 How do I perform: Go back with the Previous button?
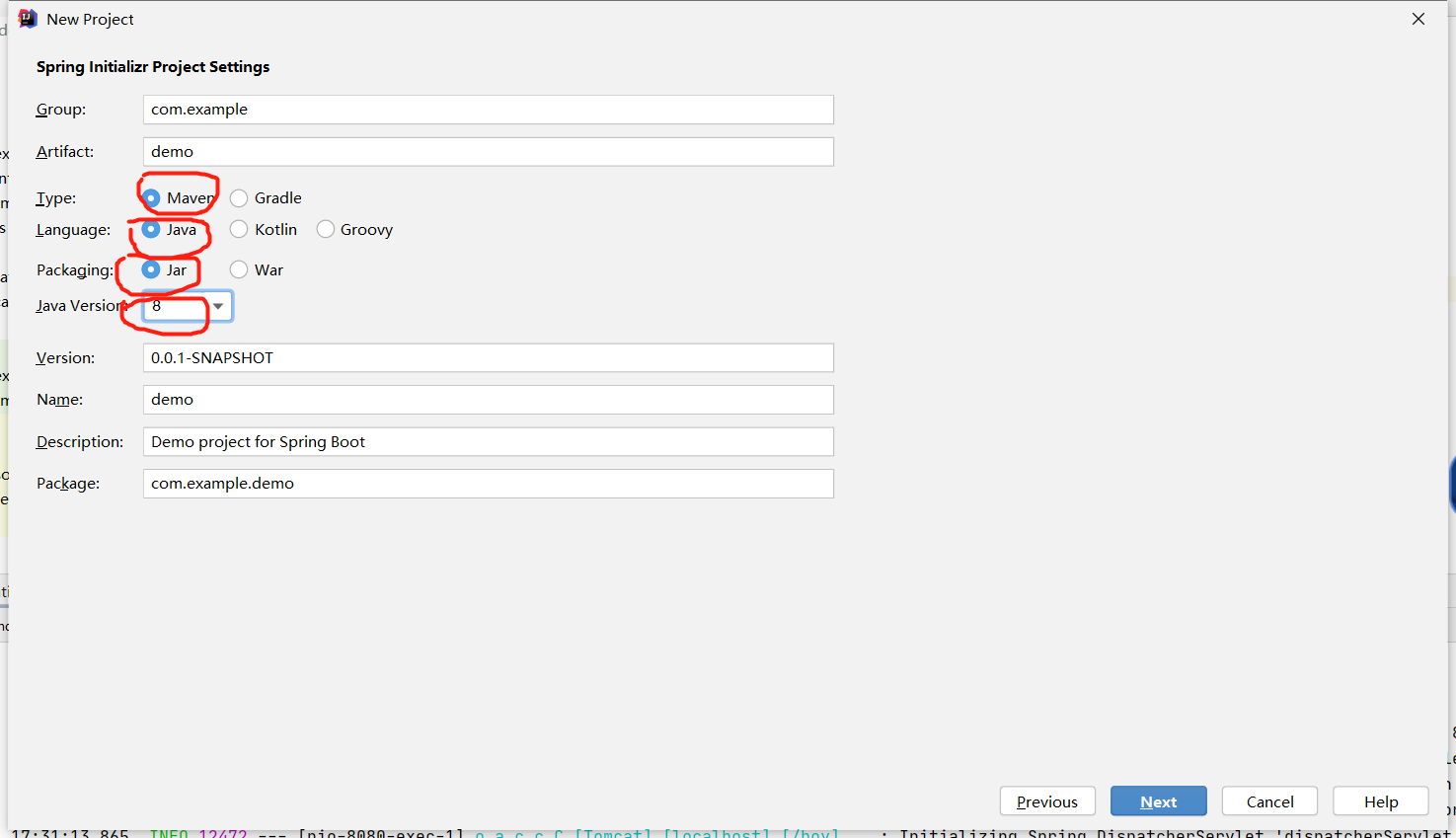click(x=1047, y=801)
